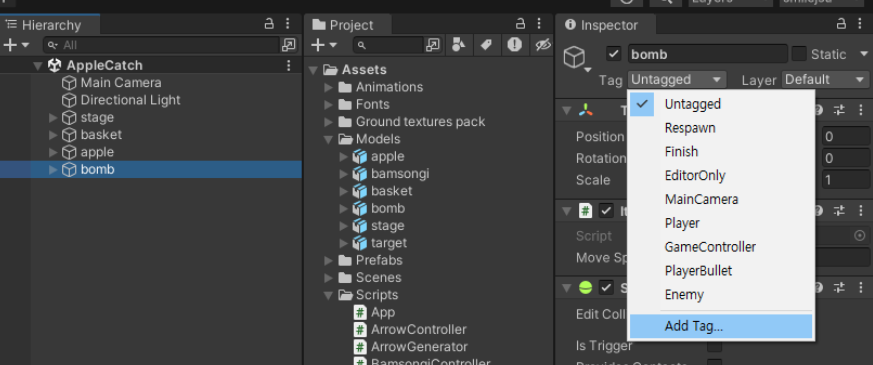
Task: Click Search by Label tag icon
Action: pyautogui.click(x=487, y=45)
